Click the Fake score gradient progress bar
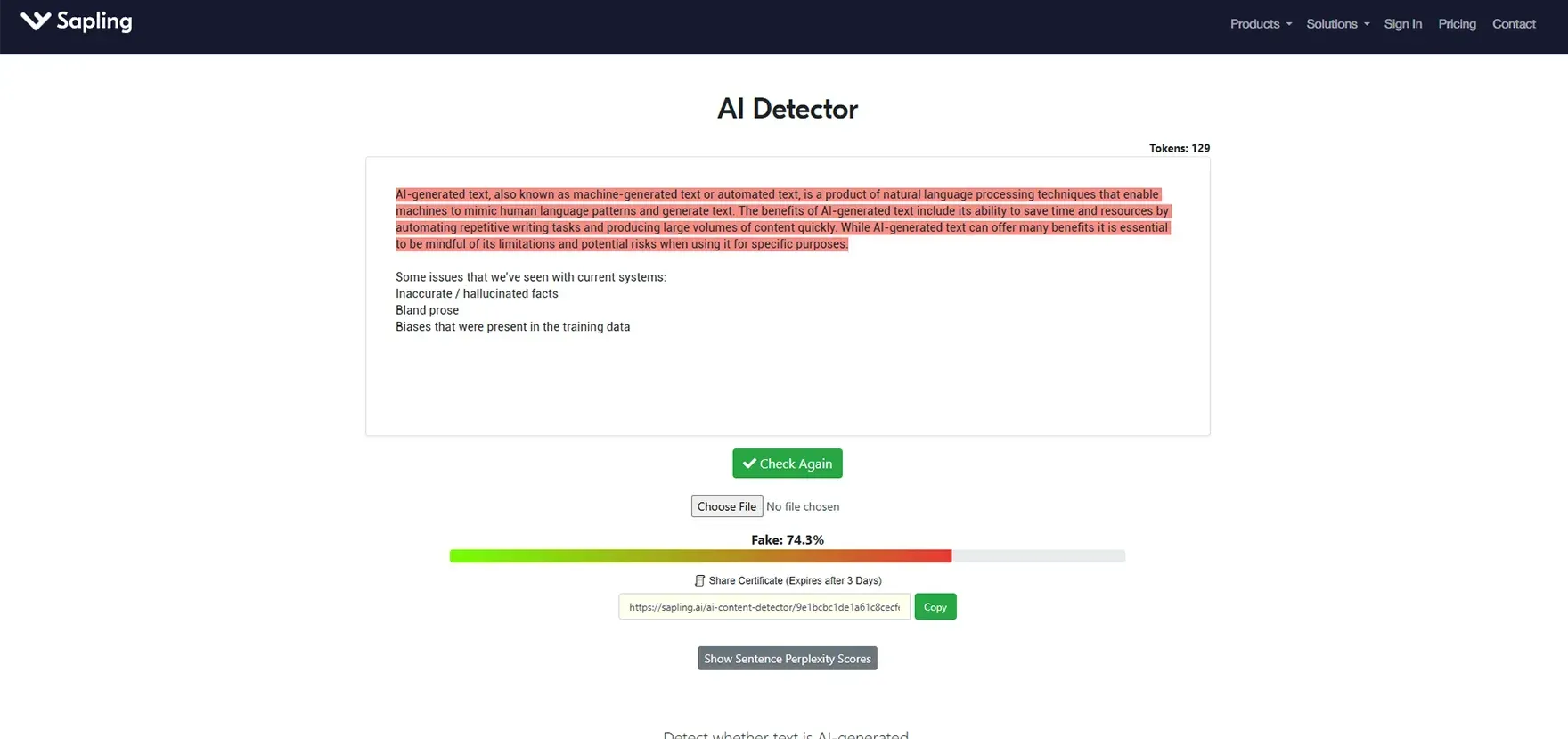Screen dimensions: 1568x739 click(699, 556)
